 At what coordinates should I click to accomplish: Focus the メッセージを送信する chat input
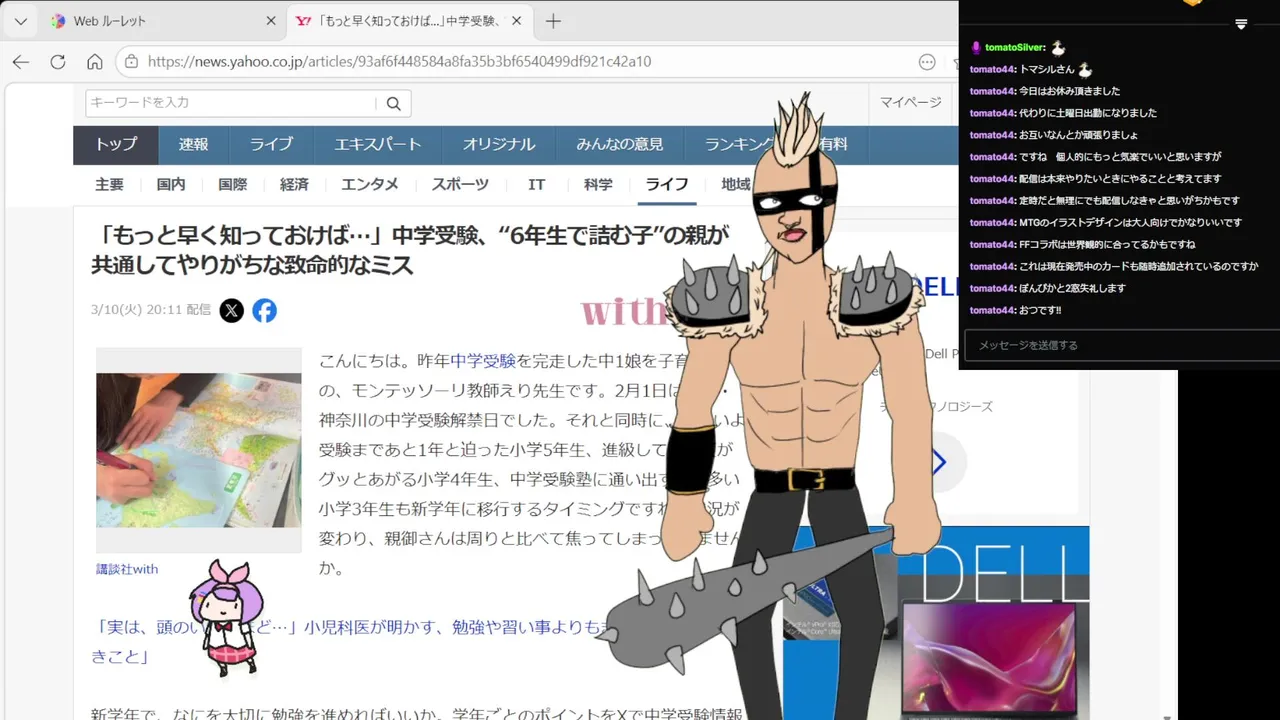point(1120,345)
